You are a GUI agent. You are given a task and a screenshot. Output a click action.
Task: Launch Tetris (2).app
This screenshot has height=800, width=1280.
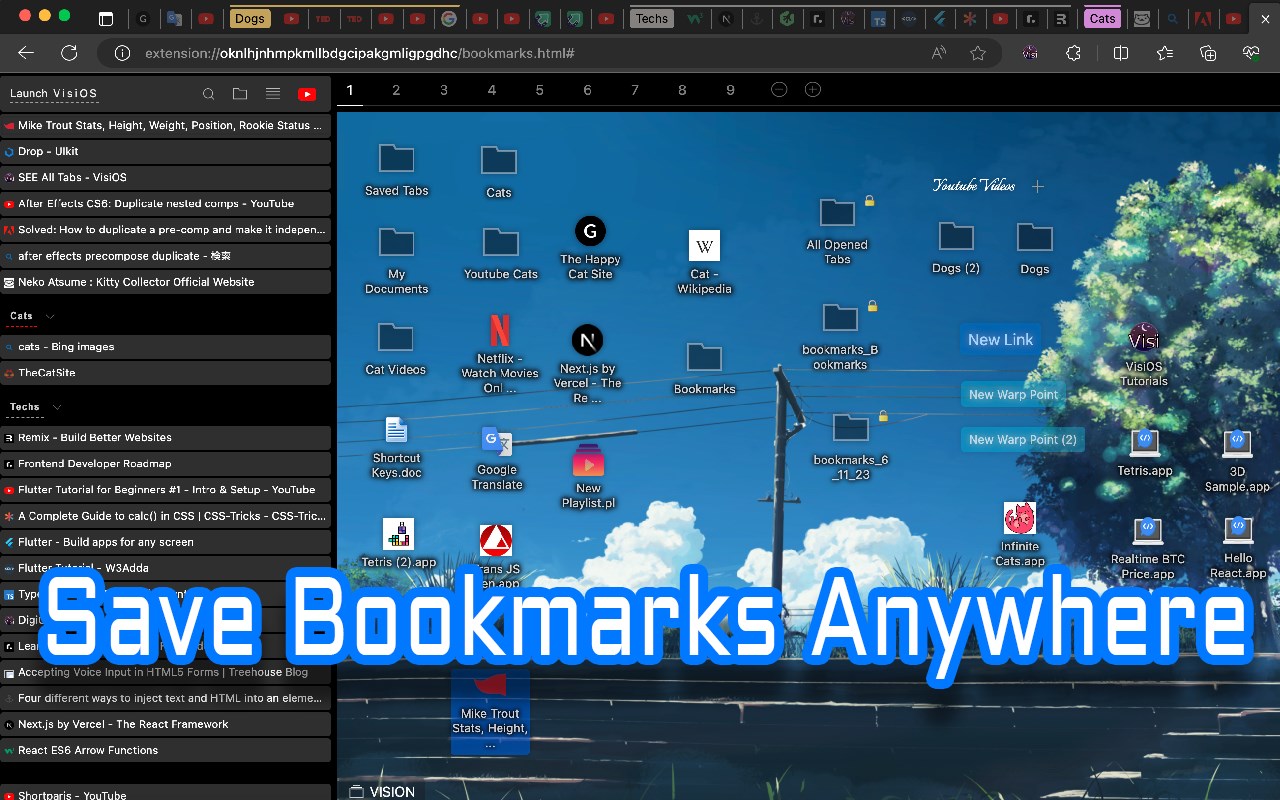[398, 543]
